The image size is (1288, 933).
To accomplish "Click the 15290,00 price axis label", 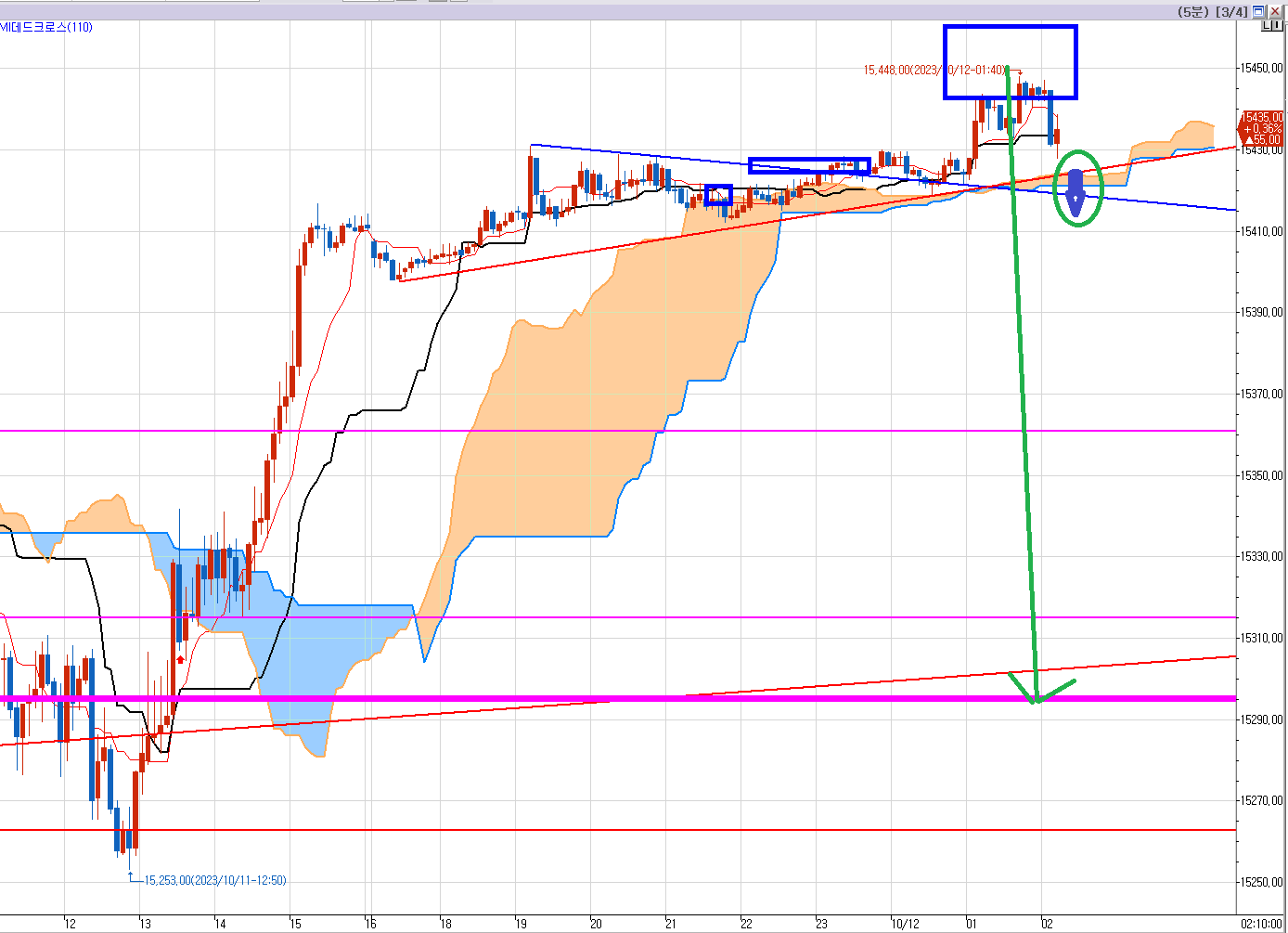I will point(1262,719).
